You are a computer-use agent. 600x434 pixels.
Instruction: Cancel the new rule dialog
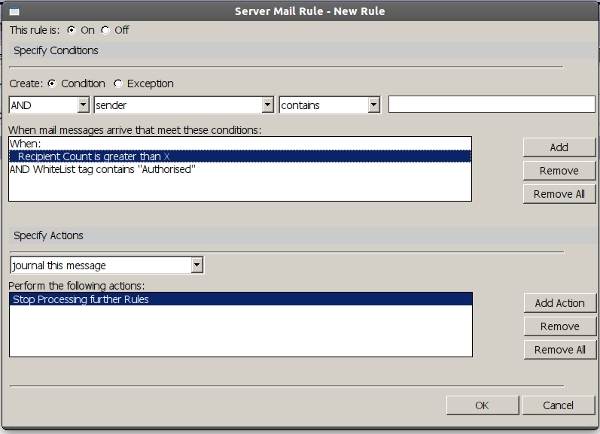tap(557, 405)
